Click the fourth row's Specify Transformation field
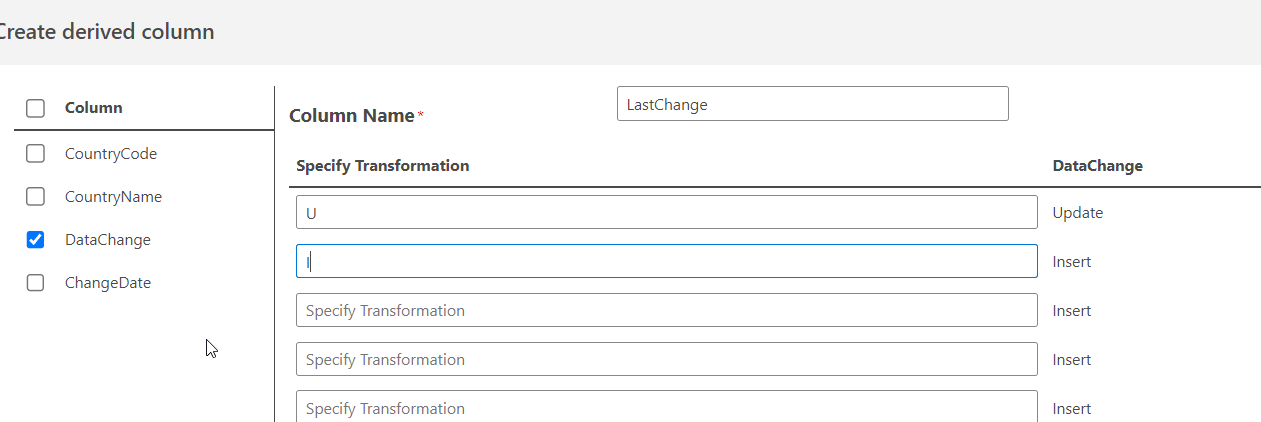This screenshot has width=1261, height=422. 666,359
